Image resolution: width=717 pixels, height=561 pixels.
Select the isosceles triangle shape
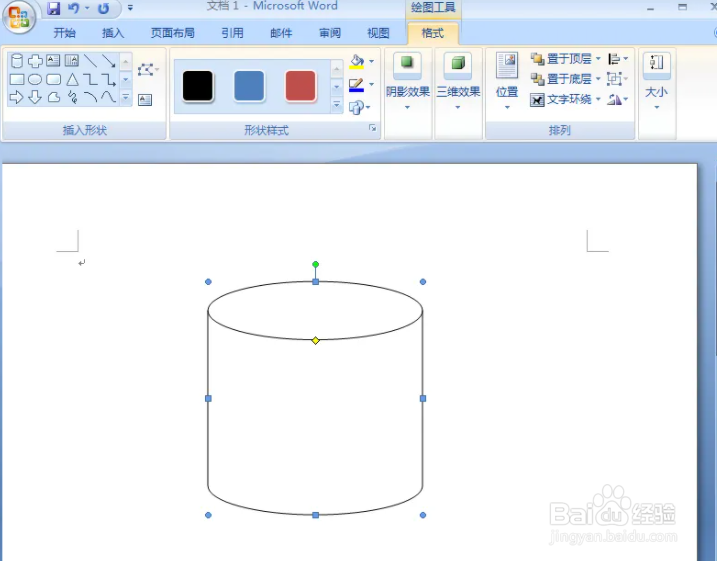(72, 80)
